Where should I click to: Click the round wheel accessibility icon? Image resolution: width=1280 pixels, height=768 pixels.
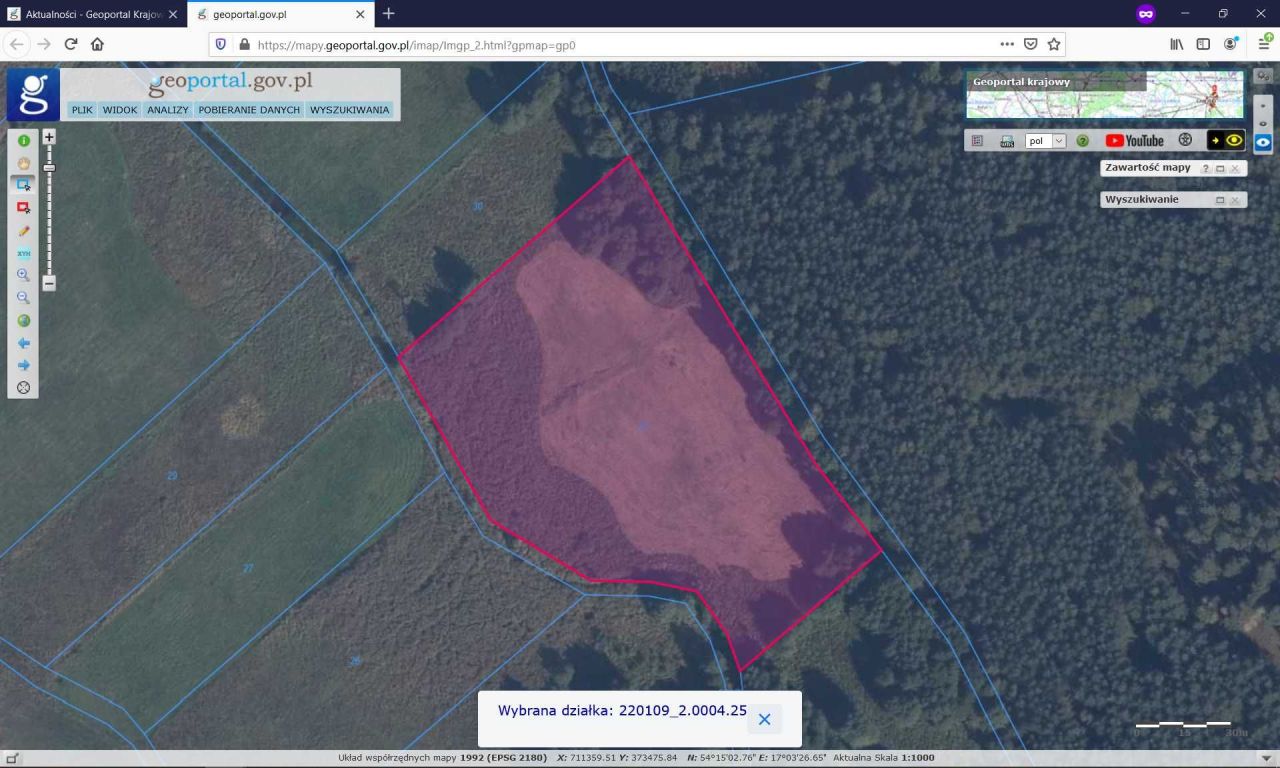pos(1185,140)
